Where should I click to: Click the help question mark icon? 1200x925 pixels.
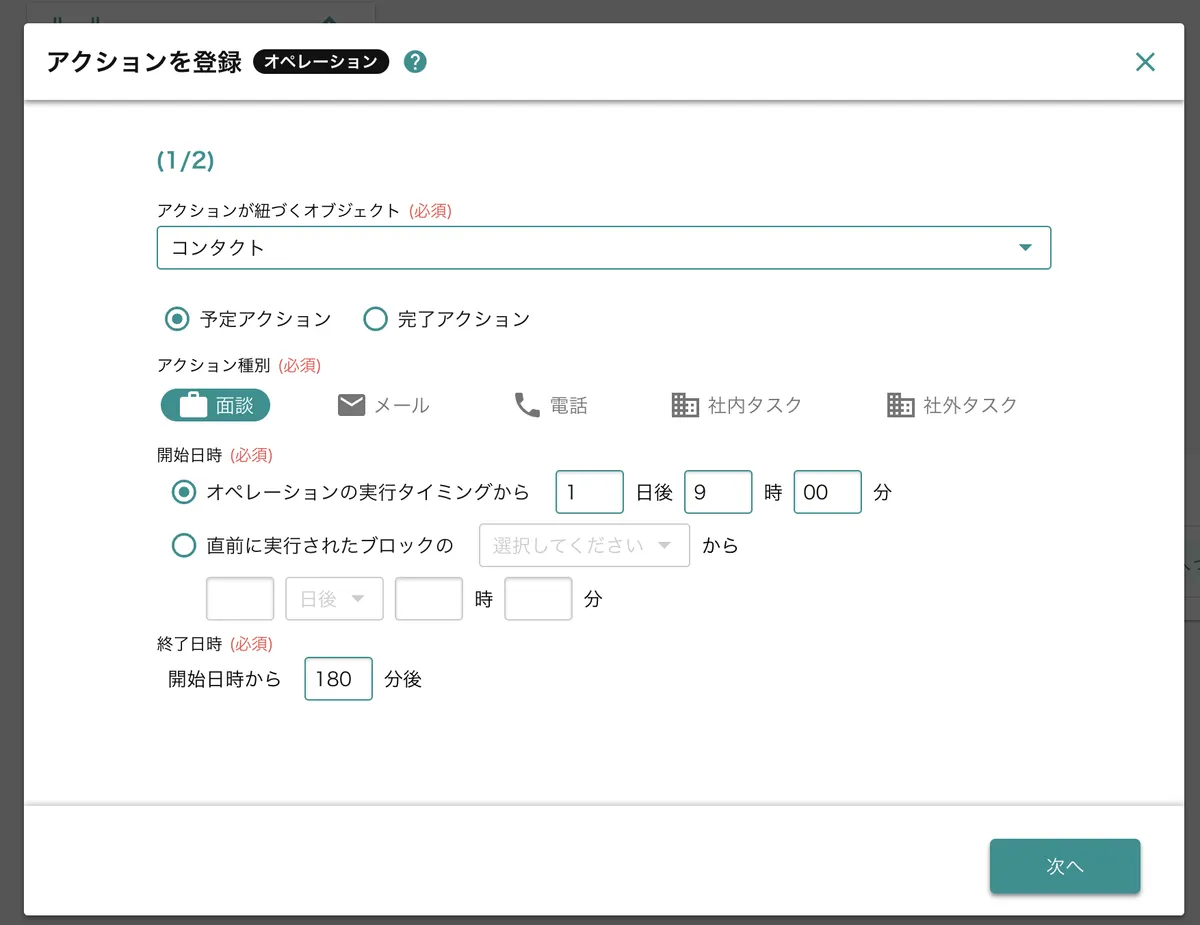coord(415,62)
